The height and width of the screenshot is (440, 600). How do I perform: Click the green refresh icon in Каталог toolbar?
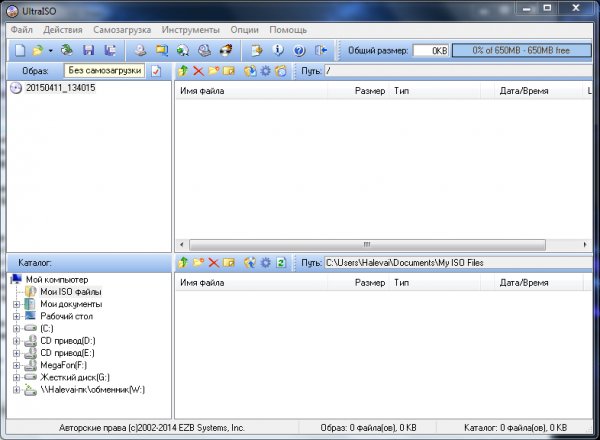pos(281,262)
